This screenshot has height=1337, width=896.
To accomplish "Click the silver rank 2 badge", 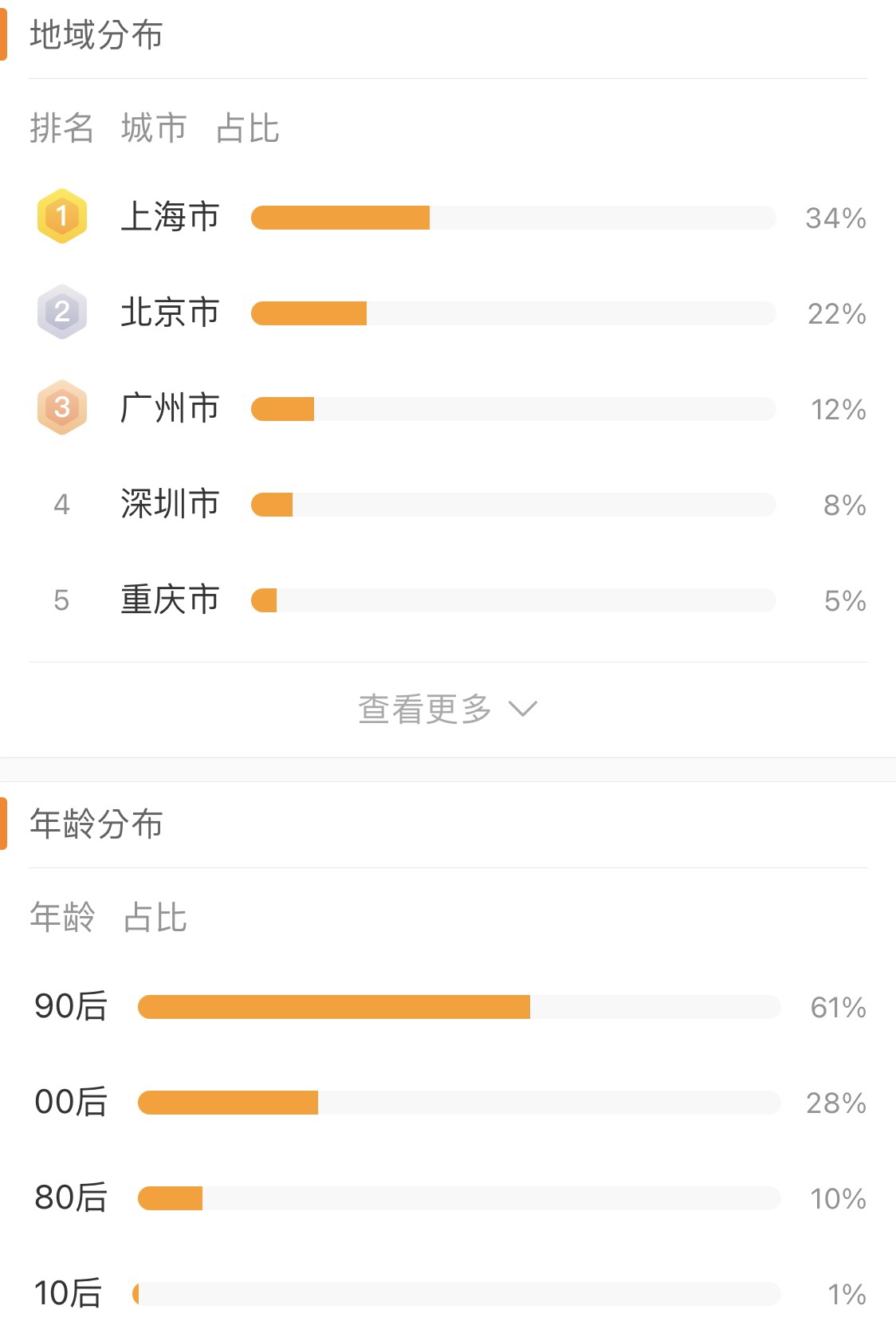I will (x=62, y=312).
